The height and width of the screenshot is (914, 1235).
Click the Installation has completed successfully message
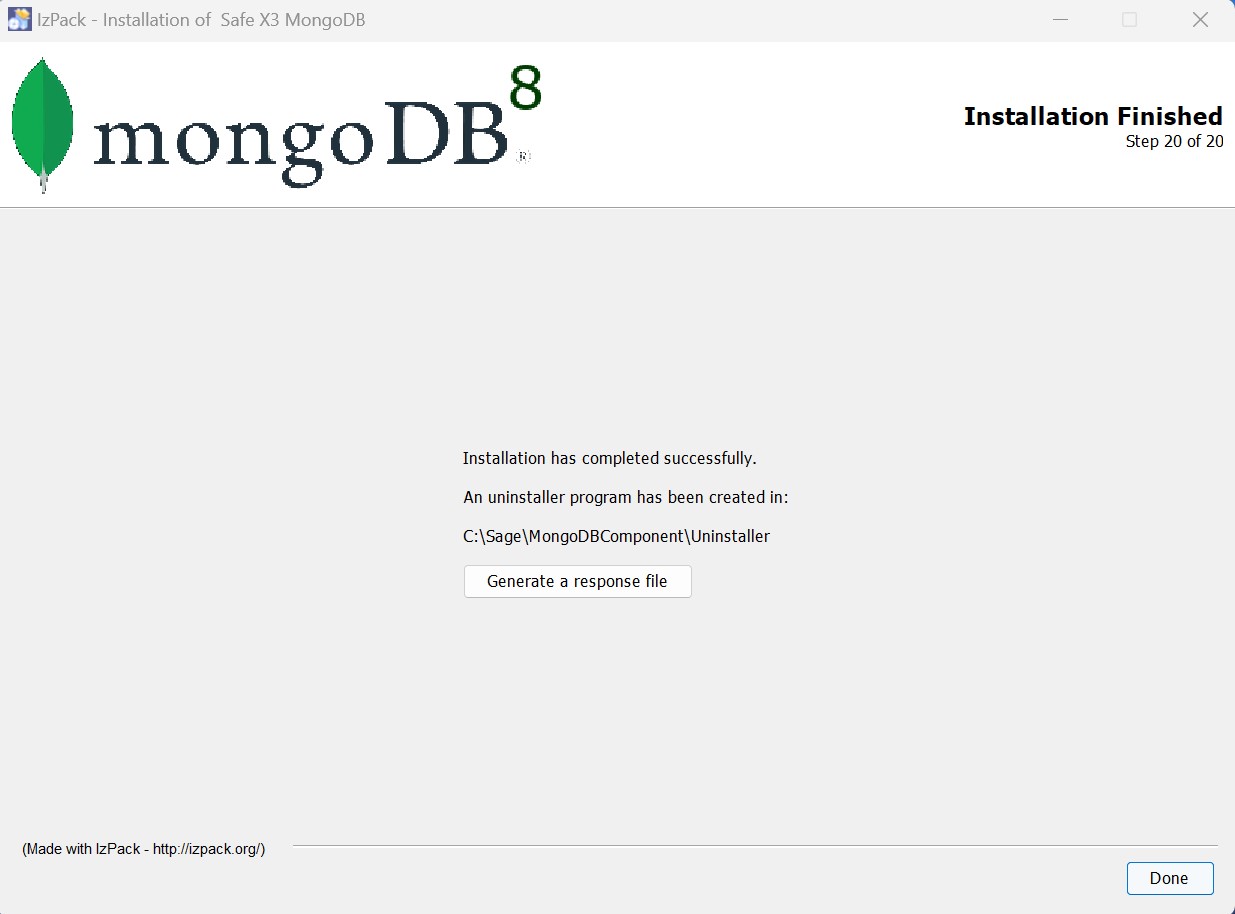coord(609,458)
